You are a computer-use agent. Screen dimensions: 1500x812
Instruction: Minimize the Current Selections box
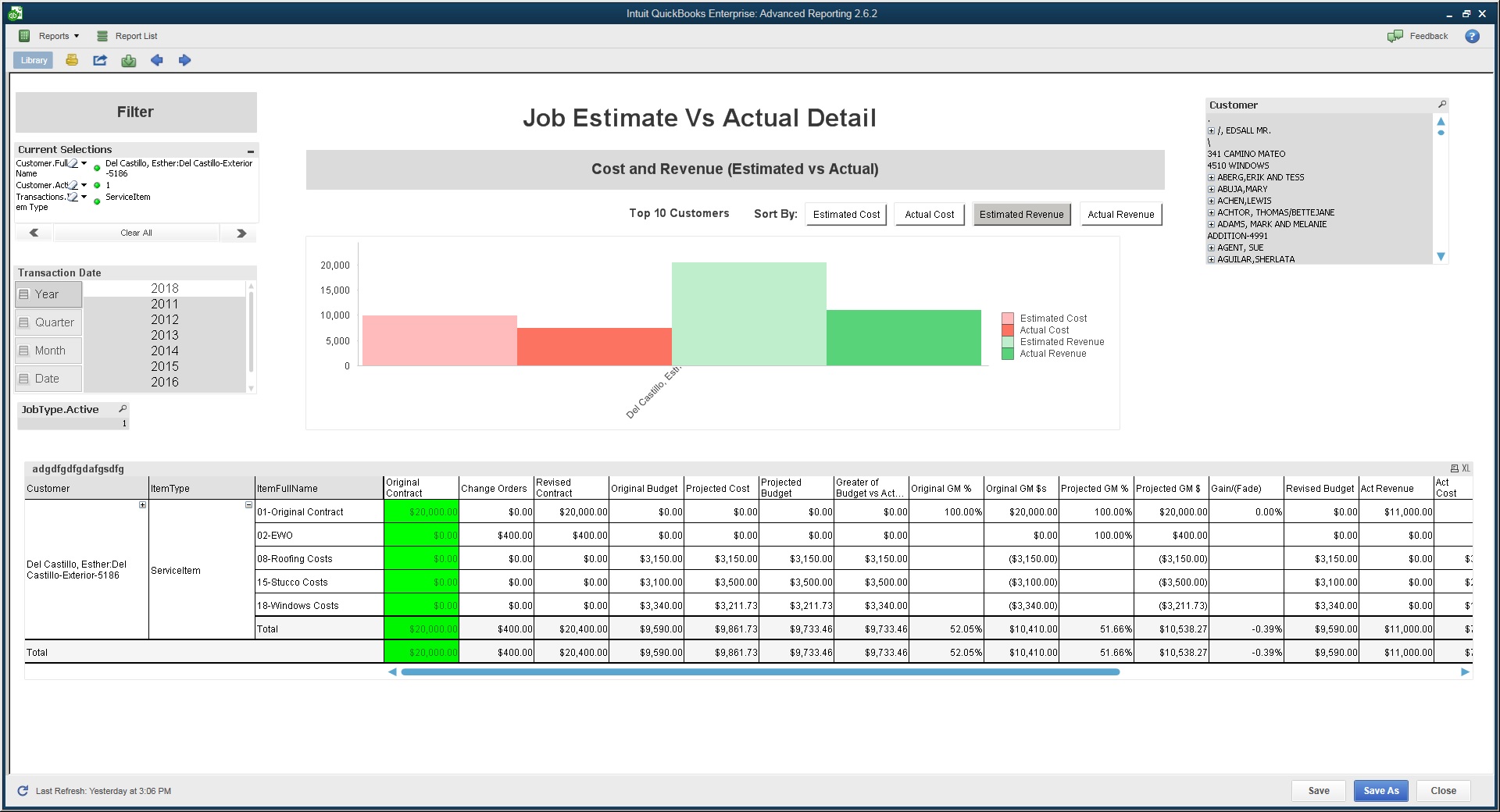coord(251,151)
